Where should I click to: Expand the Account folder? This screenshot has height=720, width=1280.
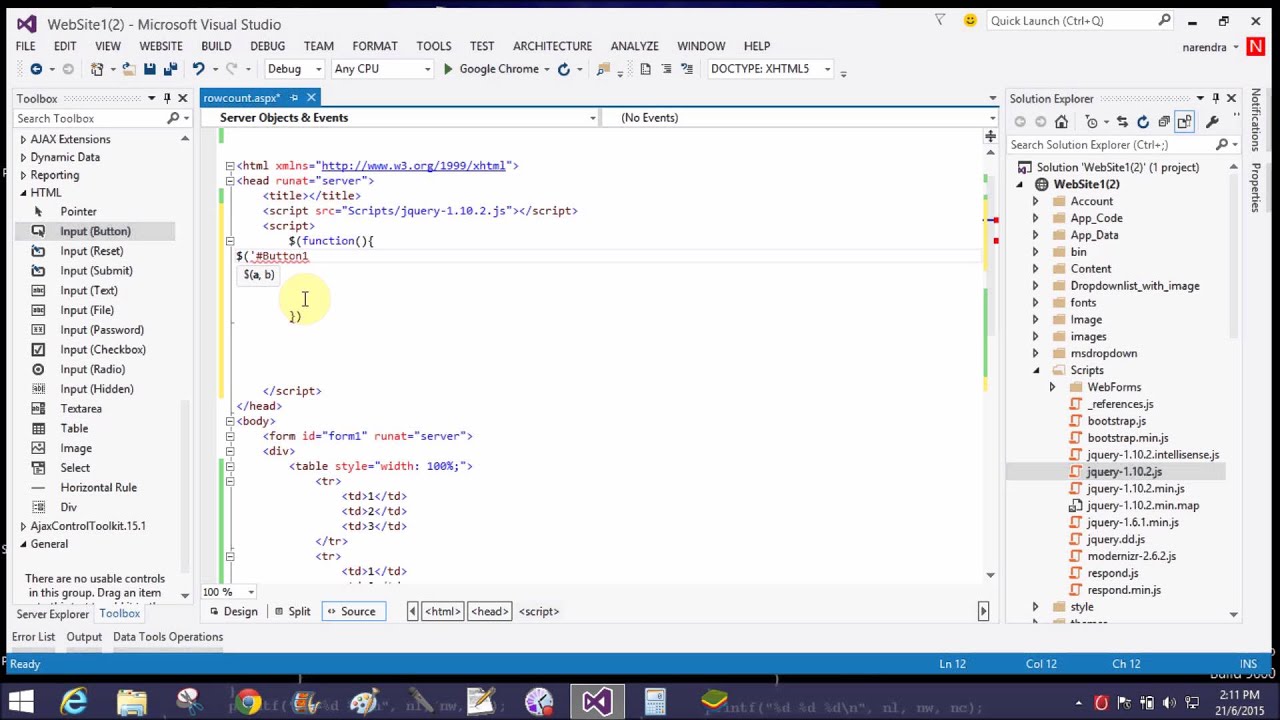coord(1035,202)
